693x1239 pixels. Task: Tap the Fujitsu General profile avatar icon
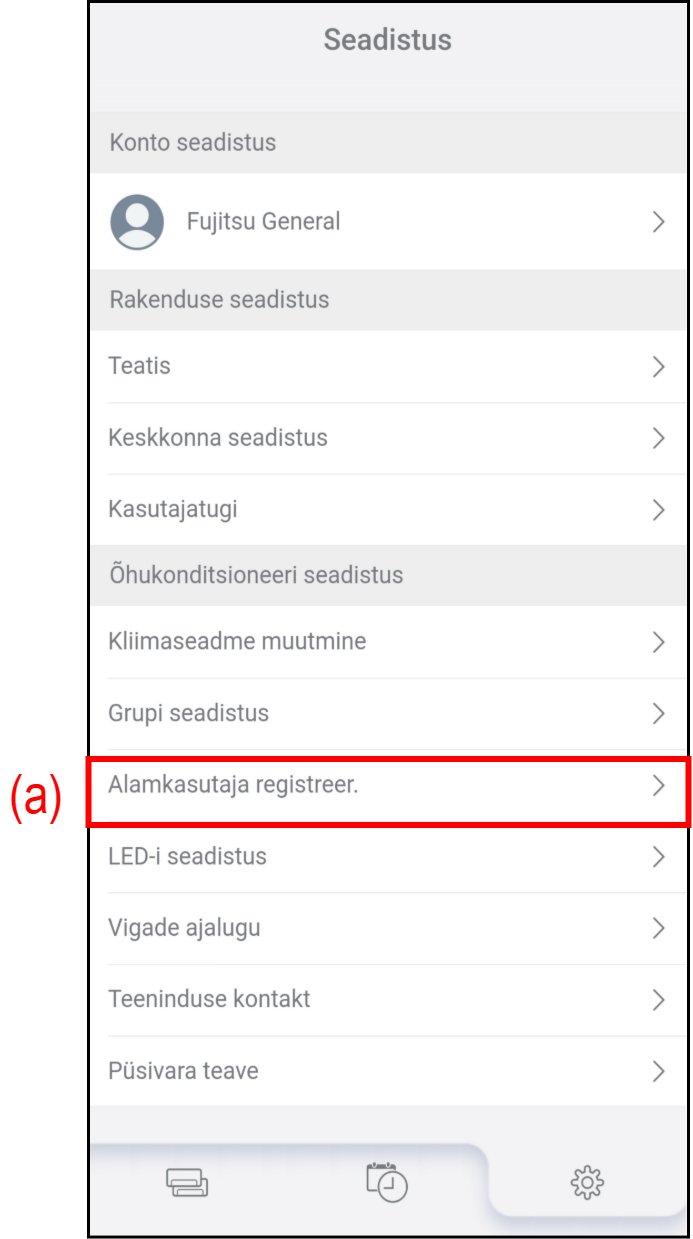(x=137, y=222)
